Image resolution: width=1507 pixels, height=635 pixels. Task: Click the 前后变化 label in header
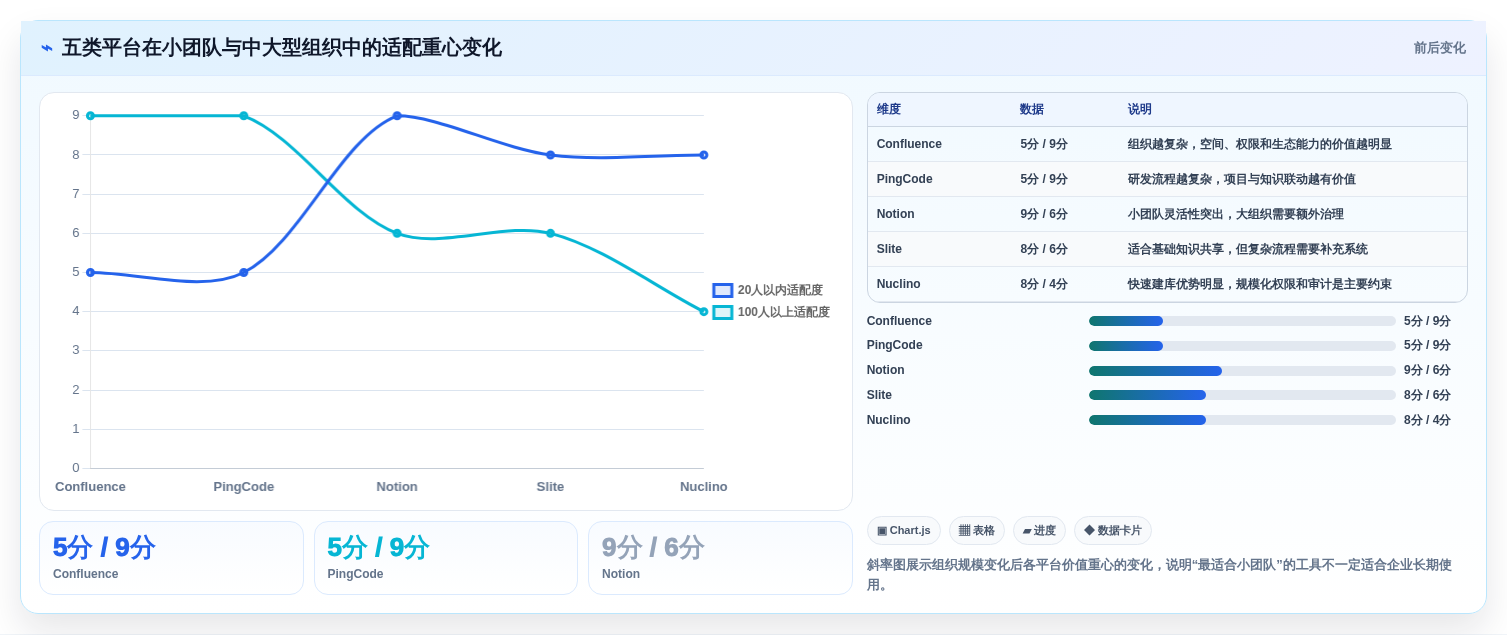click(1439, 48)
